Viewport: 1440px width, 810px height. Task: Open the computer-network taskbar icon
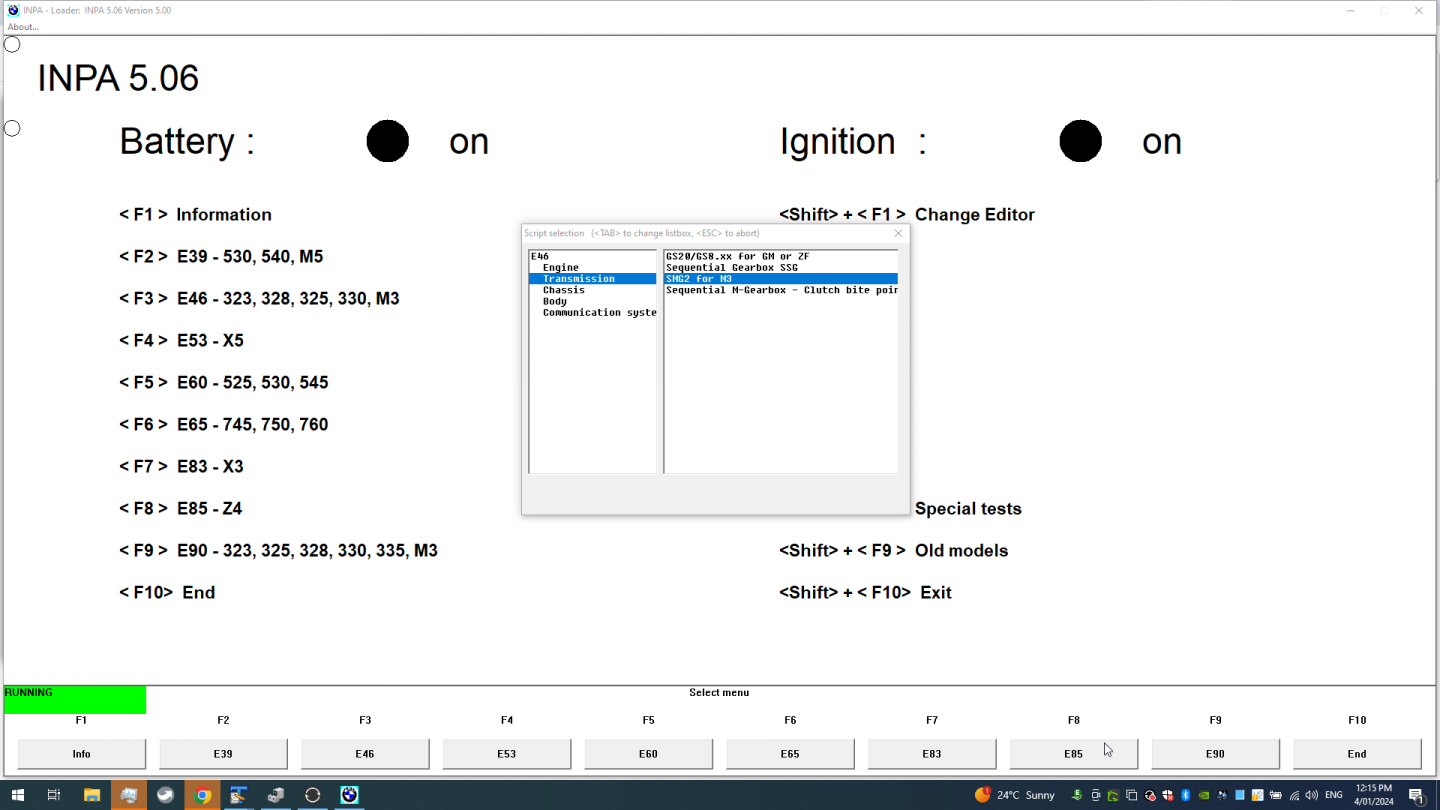(x=276, y=795)
